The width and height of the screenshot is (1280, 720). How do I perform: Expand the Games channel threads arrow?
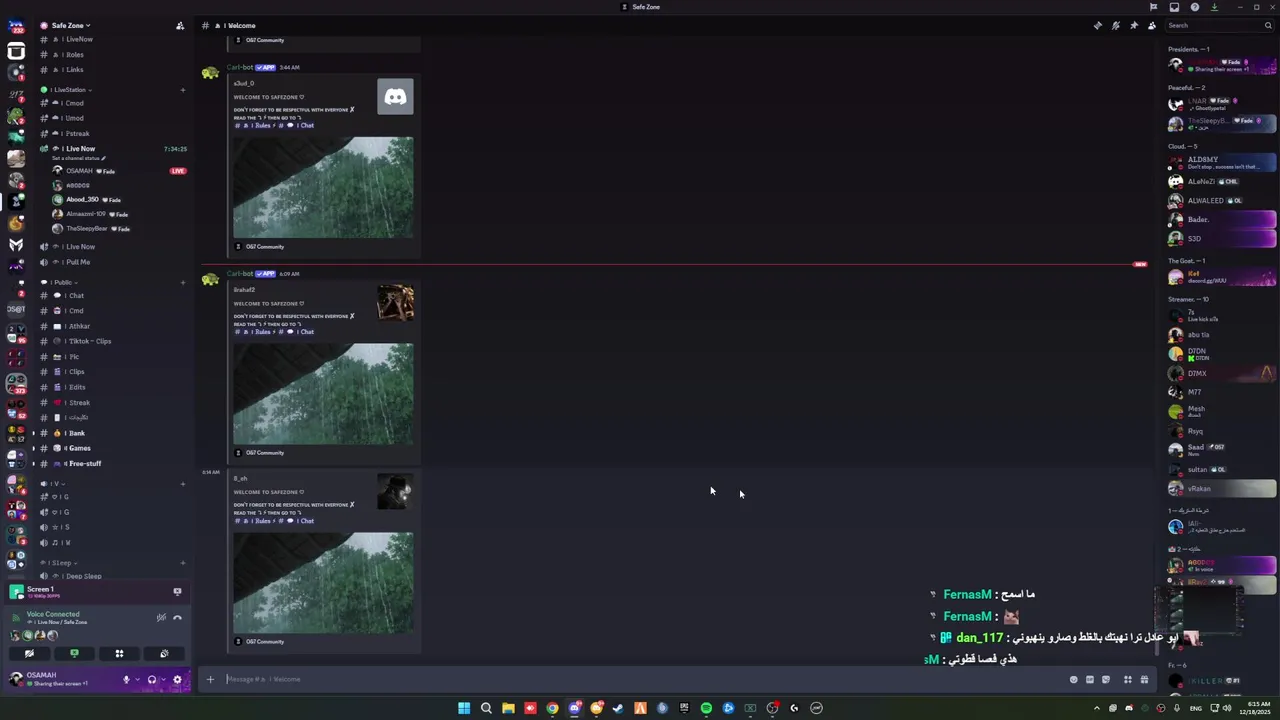click(x=33, y=448)
